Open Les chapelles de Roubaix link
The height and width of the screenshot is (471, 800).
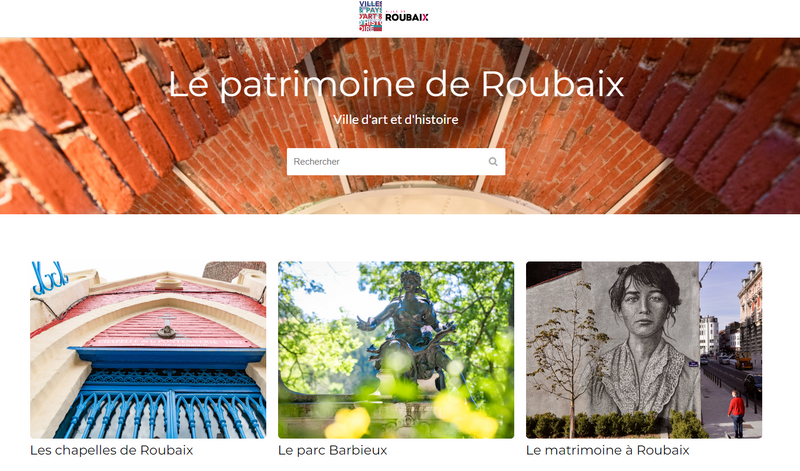[x=112, y=450]
